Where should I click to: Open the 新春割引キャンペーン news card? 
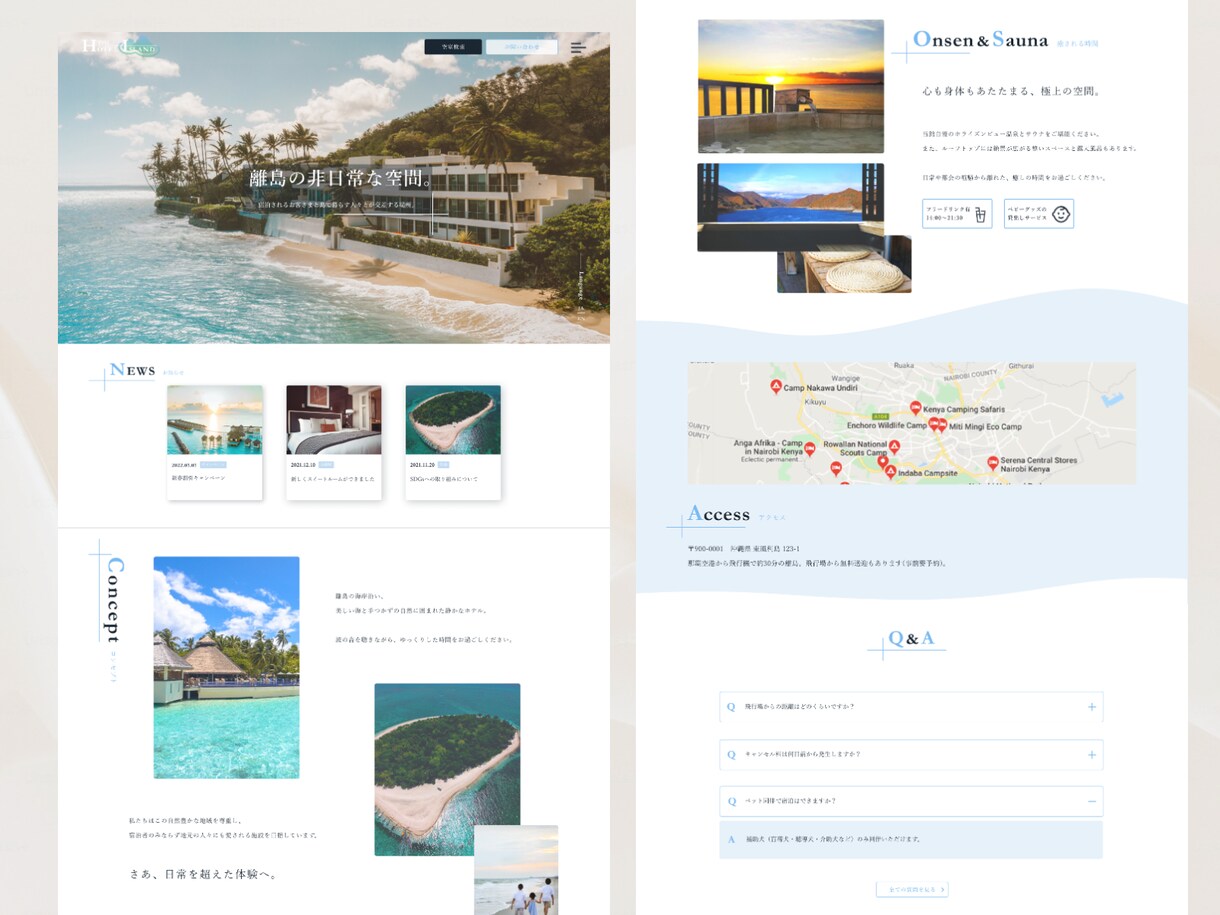tap(215, 442)
